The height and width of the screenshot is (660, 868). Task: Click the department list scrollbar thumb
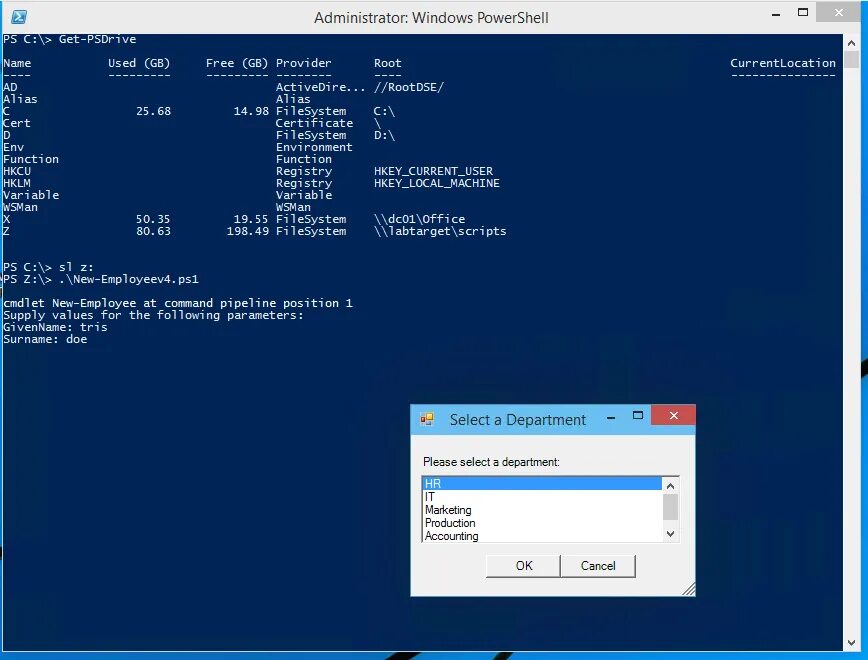670,507
